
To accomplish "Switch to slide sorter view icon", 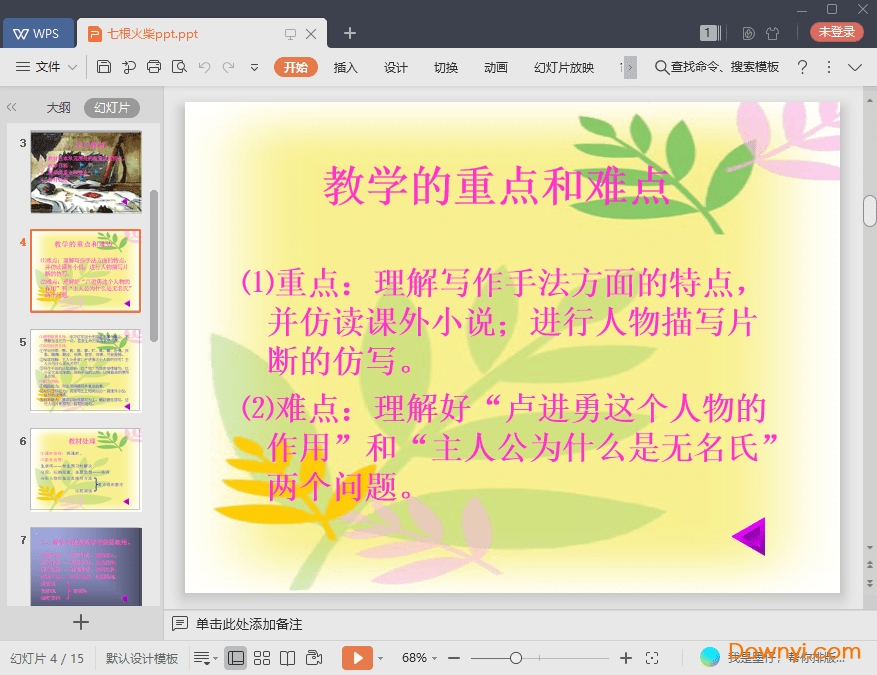I will tap(262, 657).
